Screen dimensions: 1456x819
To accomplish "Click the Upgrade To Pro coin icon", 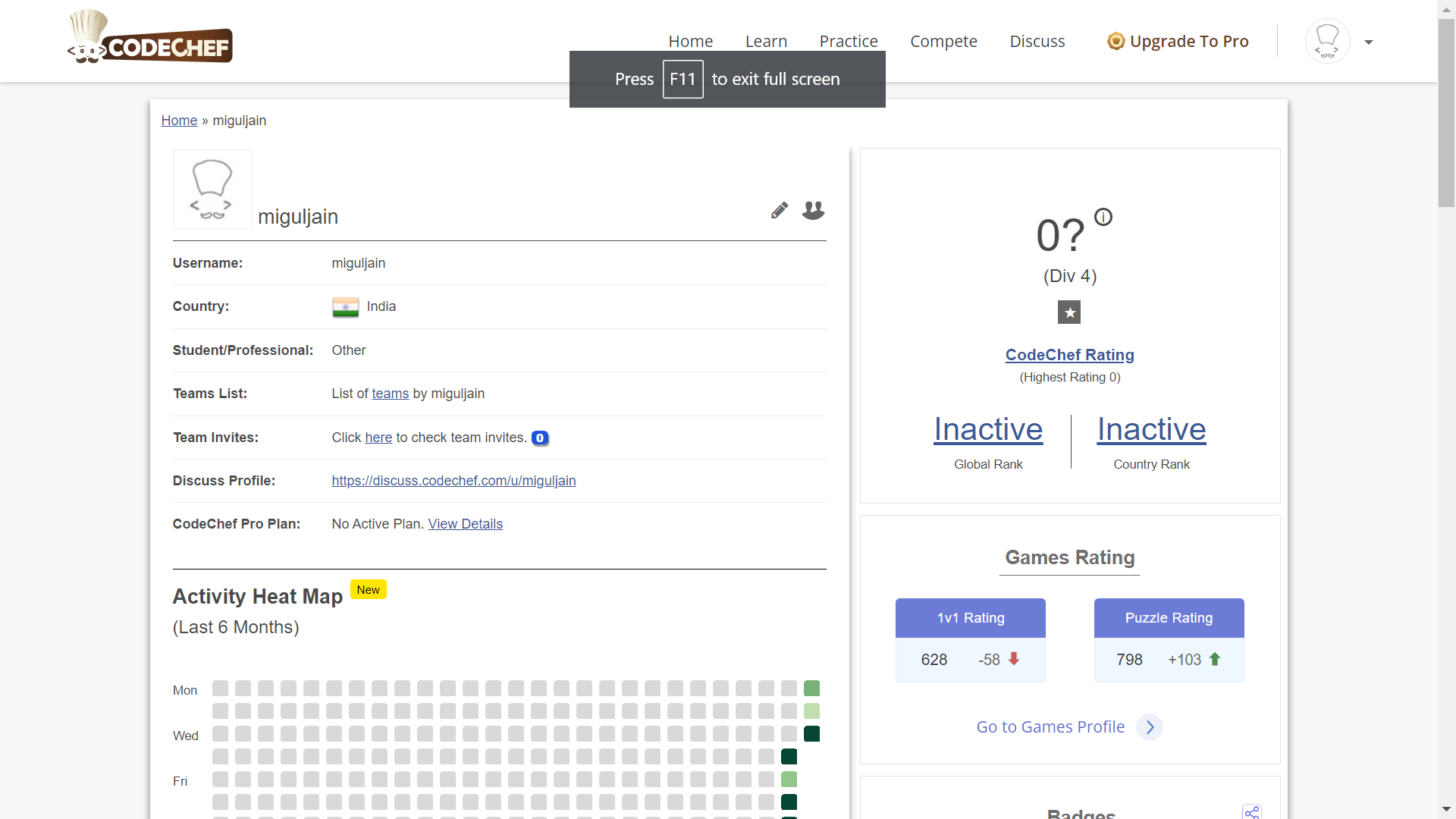I will [1116, 41].
